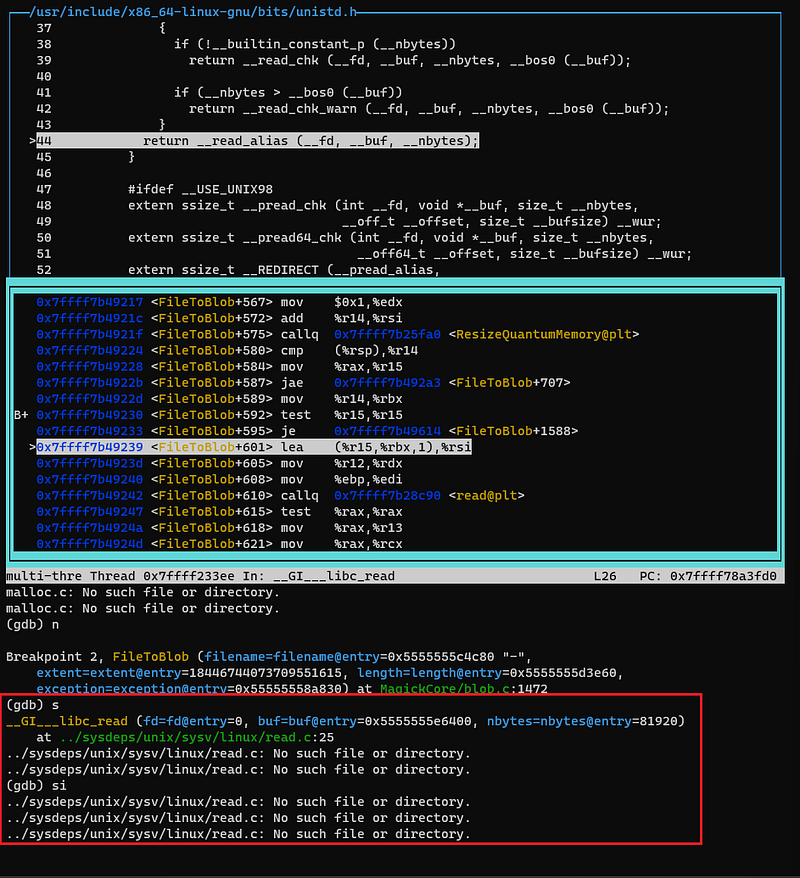Click the lea instruction at FileToBlob+601
The height and width of the screenshot is (878, 800).
point(376,447)
